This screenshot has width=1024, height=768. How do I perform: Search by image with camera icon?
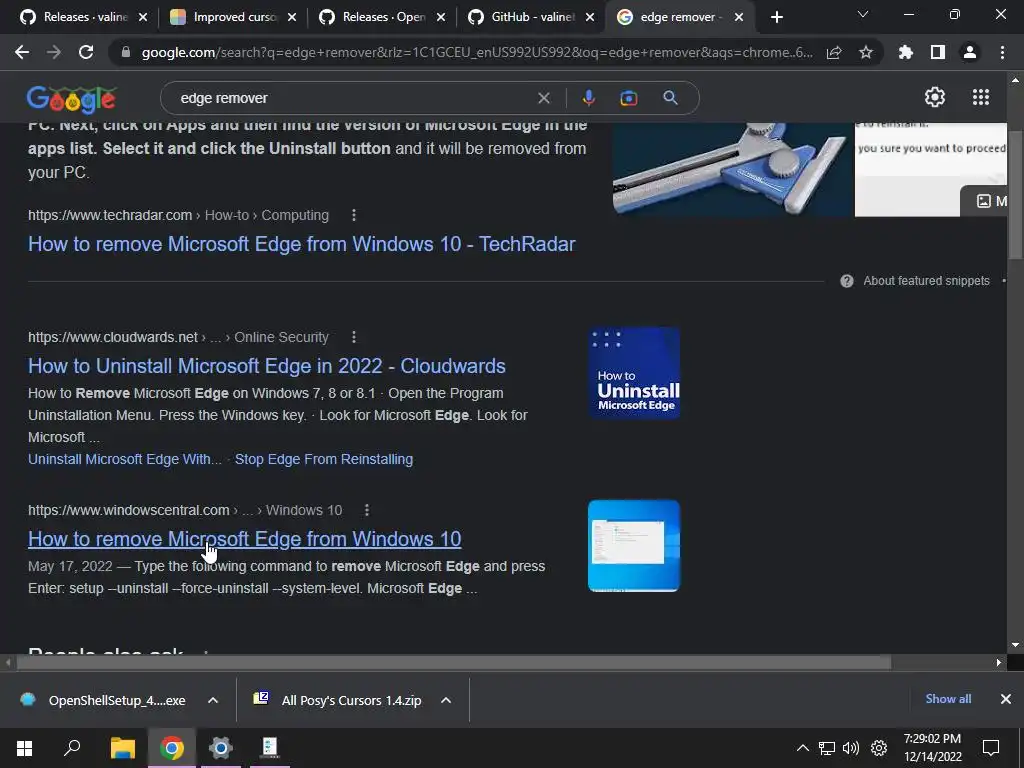[628, 98]
